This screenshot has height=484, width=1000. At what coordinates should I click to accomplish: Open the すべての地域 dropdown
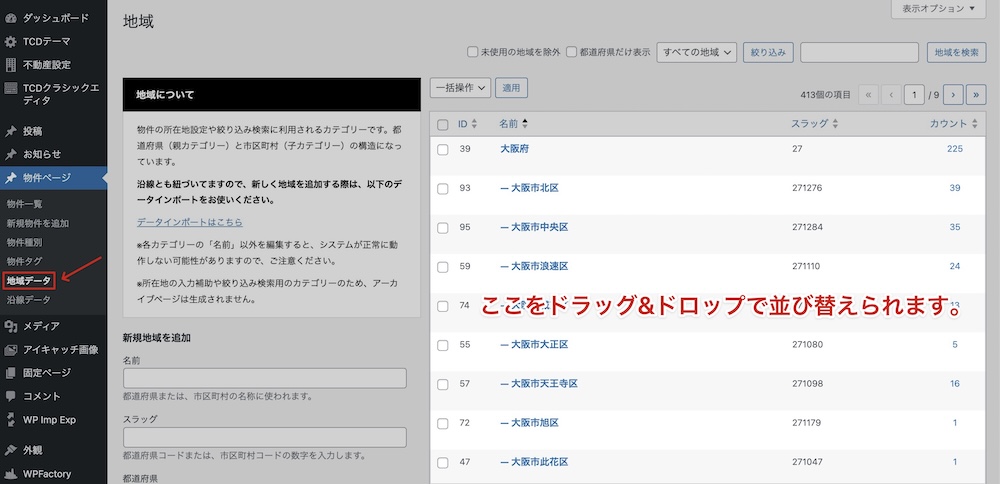tap(696, 52)
